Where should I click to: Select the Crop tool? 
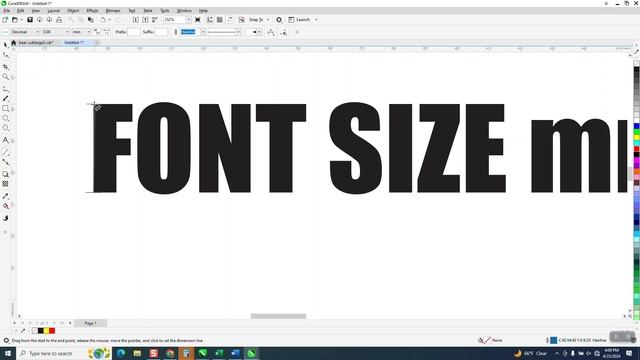click(x=5, y=67)
